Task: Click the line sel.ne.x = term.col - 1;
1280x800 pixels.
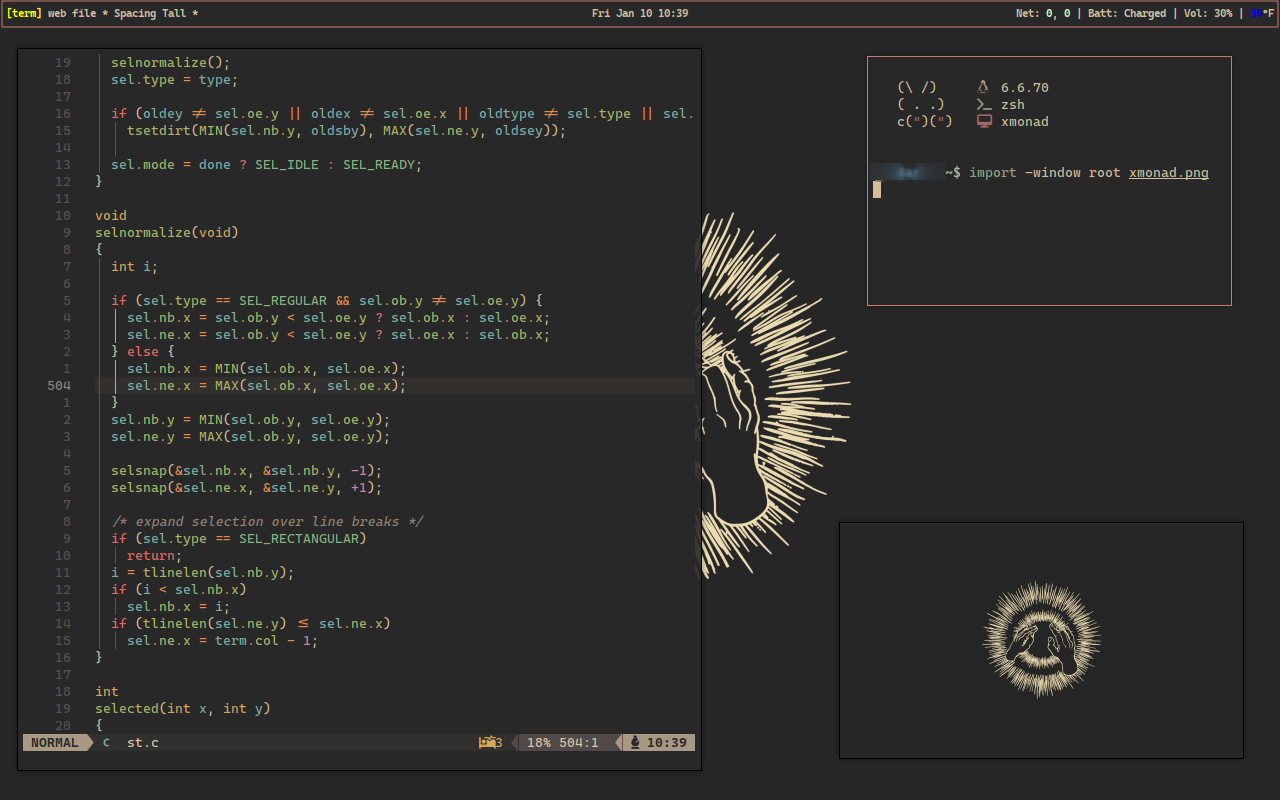Action: [x=223, y=641]
